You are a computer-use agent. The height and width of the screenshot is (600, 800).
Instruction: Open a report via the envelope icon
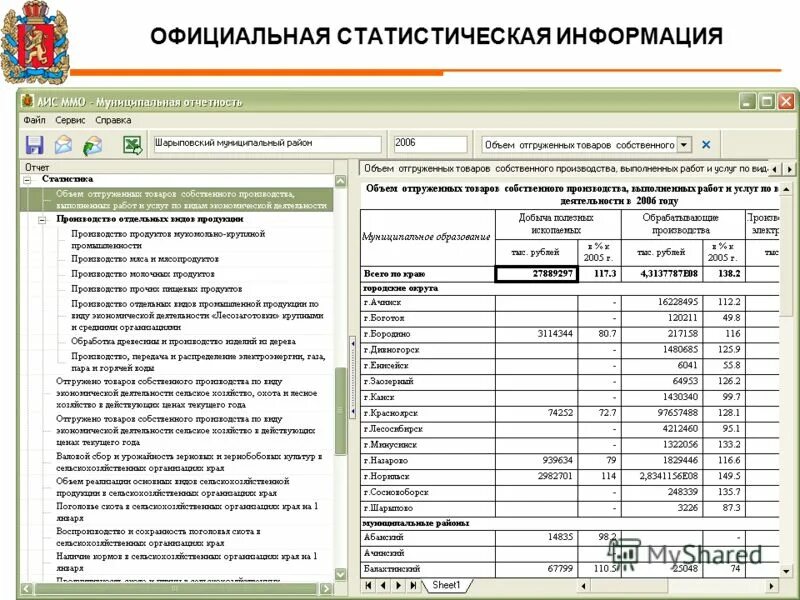62,145
